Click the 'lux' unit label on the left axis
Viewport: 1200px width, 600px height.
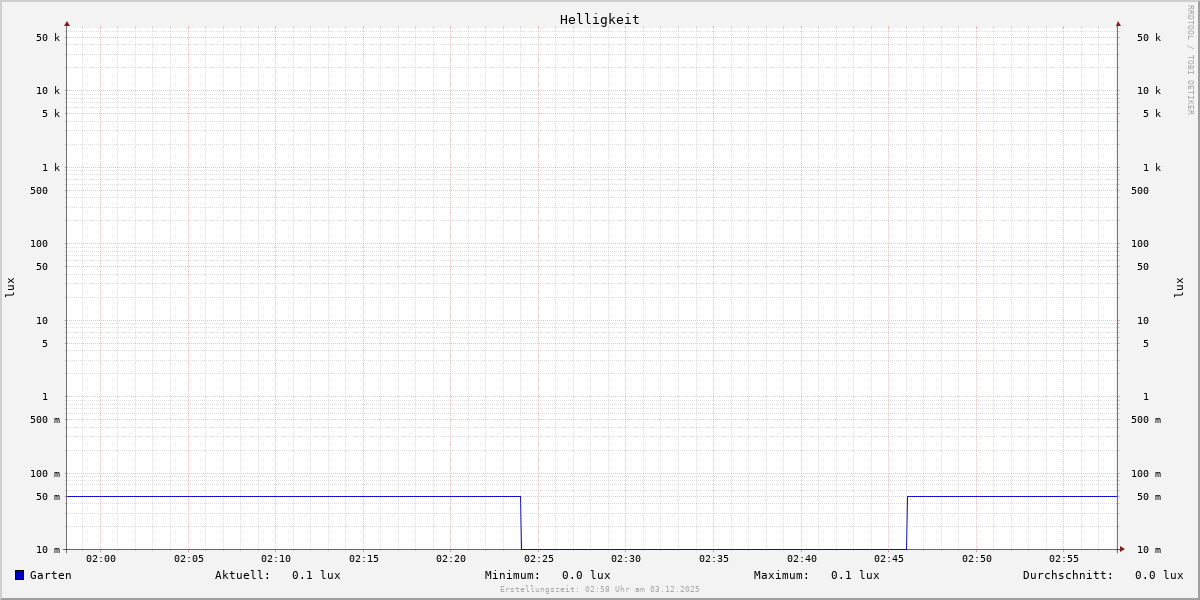click(10, 287)
